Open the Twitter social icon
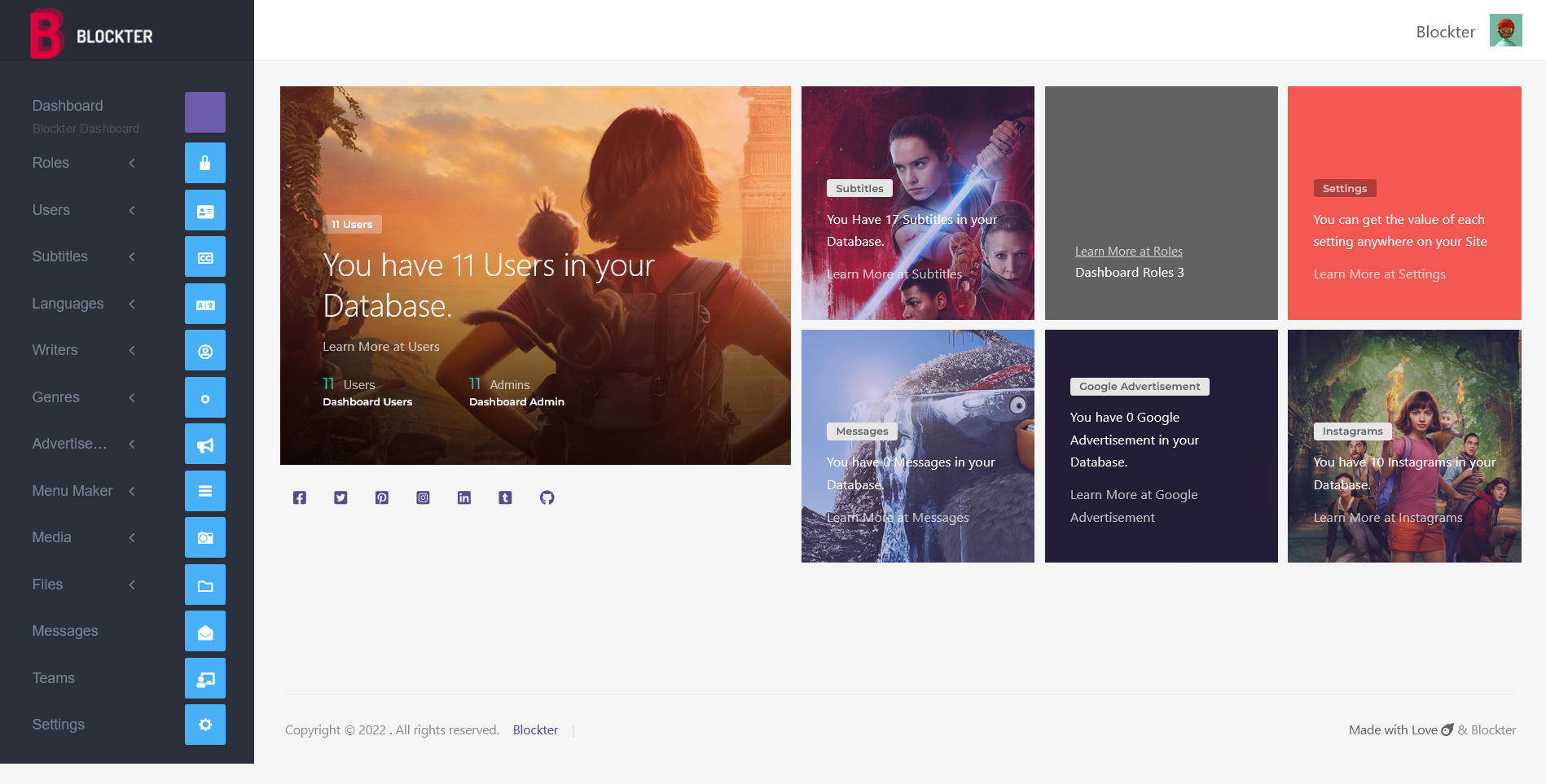This screenshot has height=784, width=1546. click(x=340, y=497)
